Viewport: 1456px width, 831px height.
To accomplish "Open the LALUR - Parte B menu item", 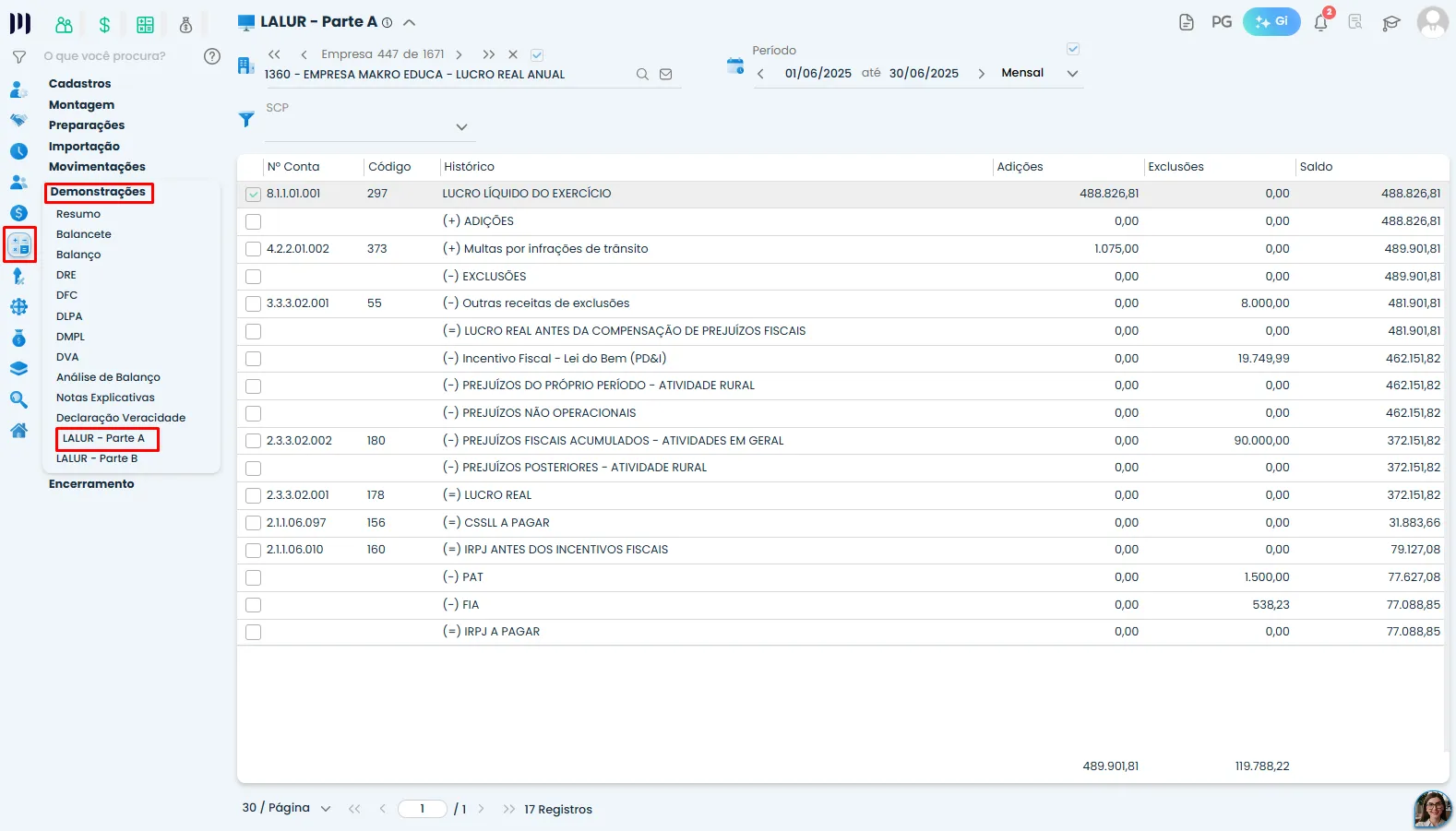I will [x=97, y=458].
